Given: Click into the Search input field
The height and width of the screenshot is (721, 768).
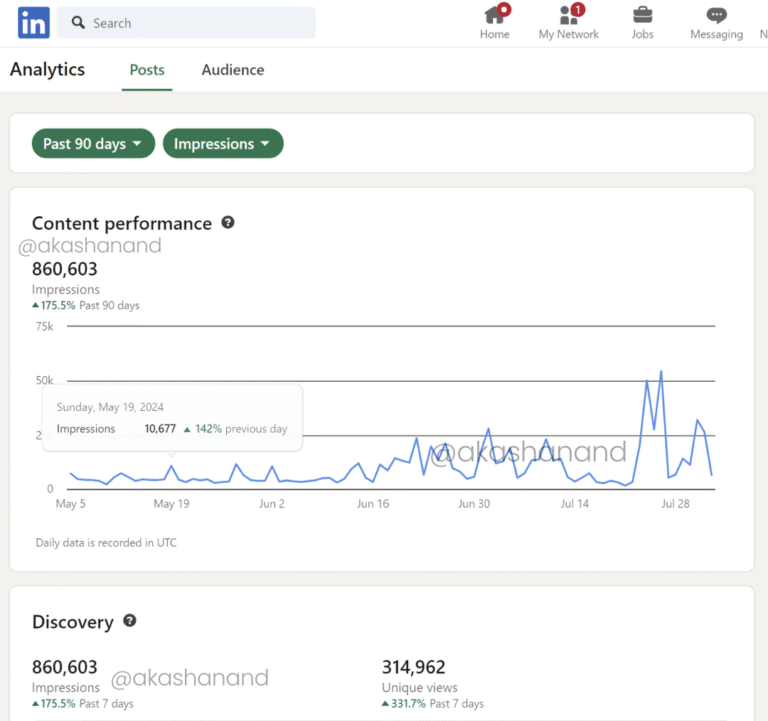Looking at the screenshot, I should (200, 23).
